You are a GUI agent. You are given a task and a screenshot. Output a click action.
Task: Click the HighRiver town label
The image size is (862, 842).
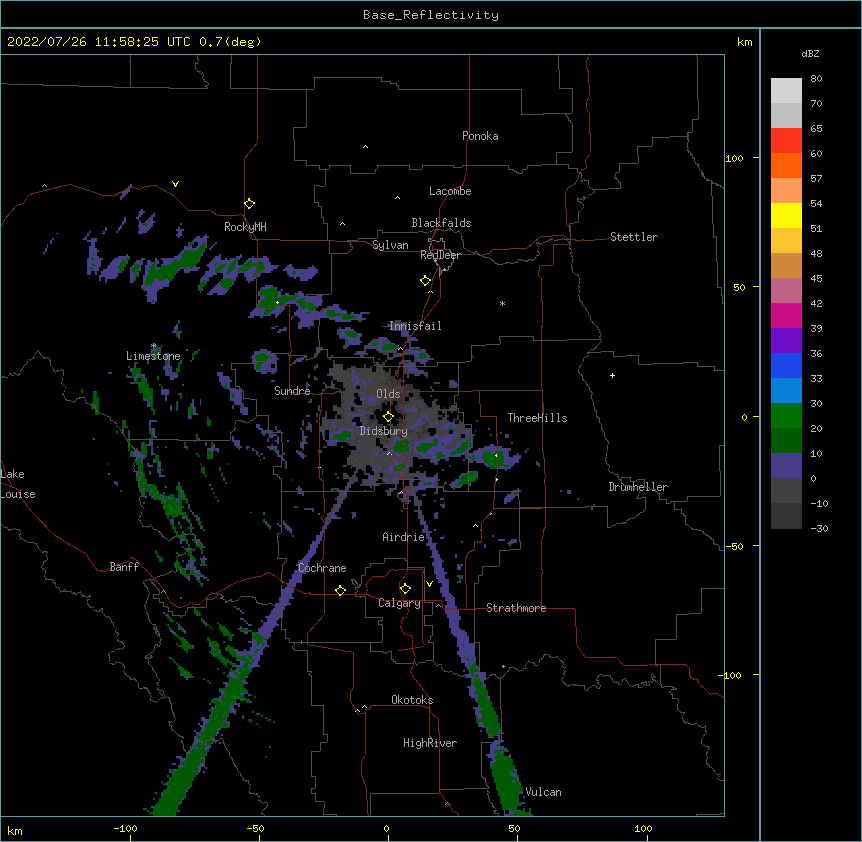pos(430,743)
